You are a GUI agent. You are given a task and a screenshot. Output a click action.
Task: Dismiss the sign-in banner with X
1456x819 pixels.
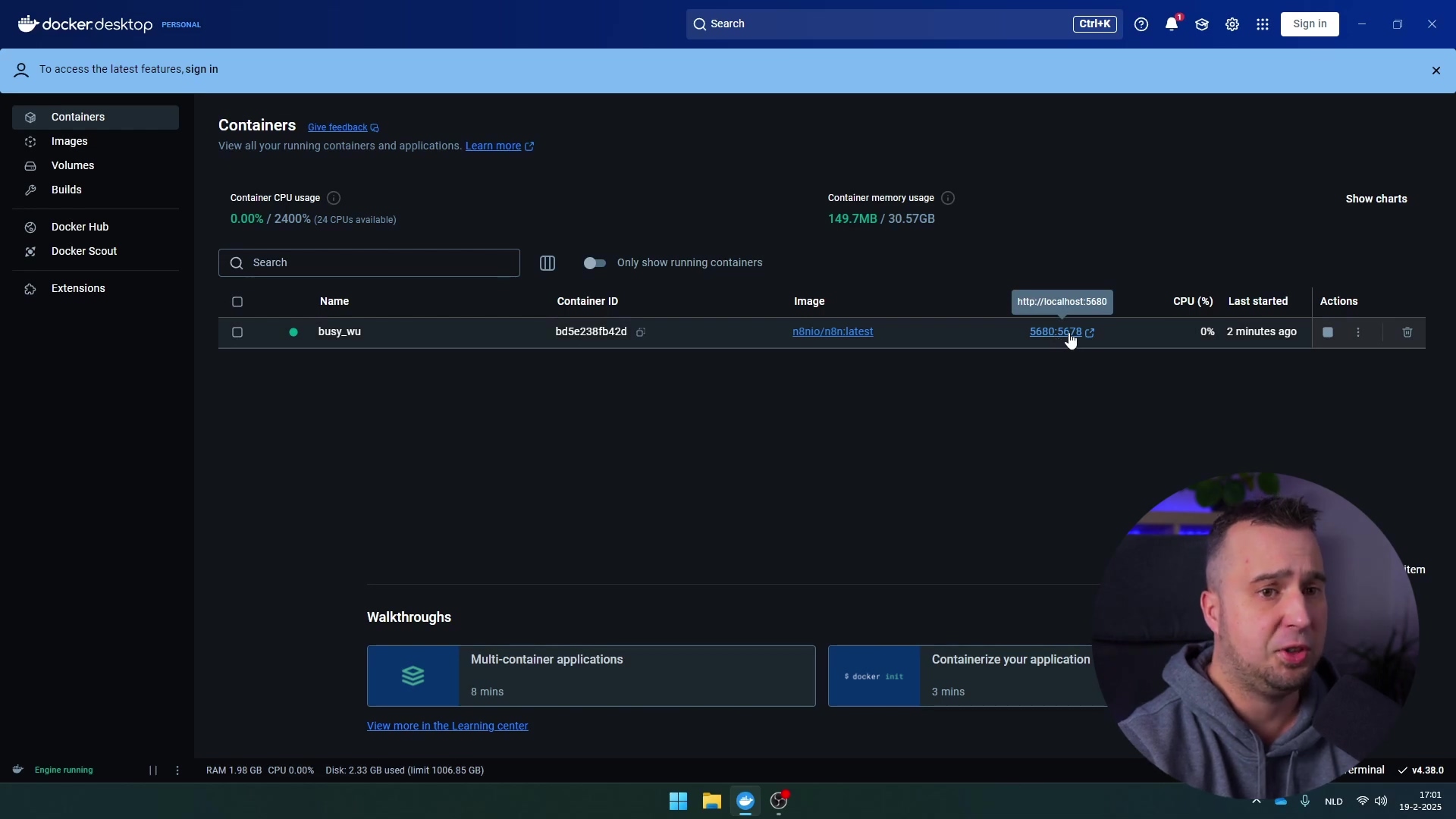coord(1436,71)
